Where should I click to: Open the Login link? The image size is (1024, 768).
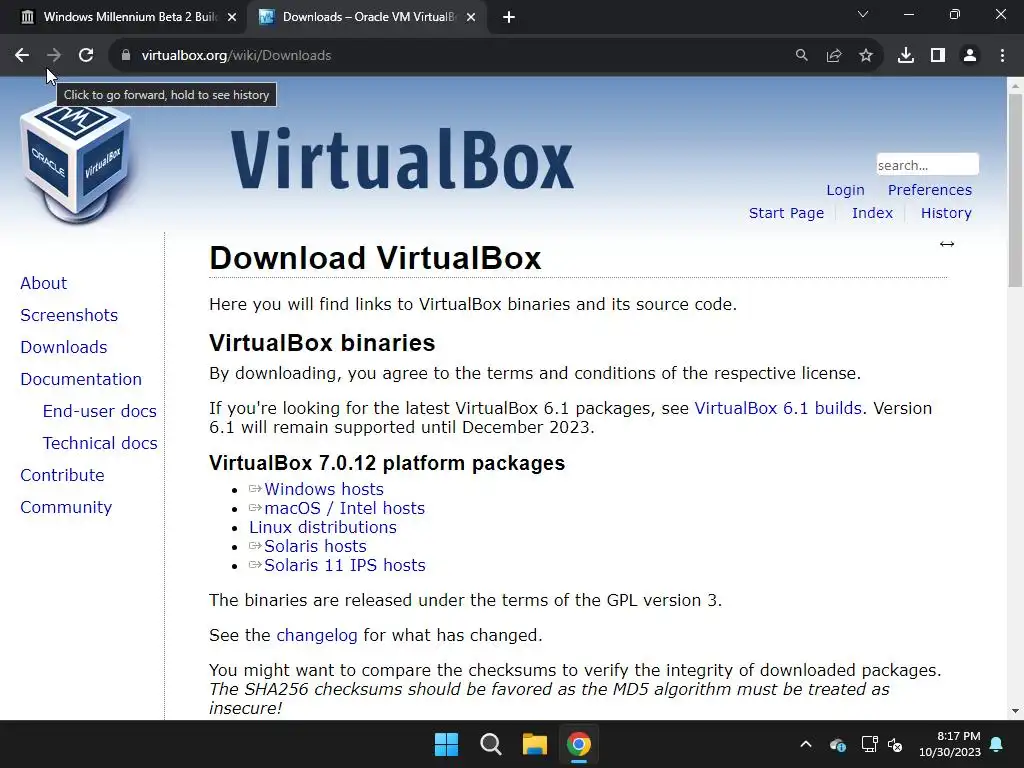tap(845, 190)
